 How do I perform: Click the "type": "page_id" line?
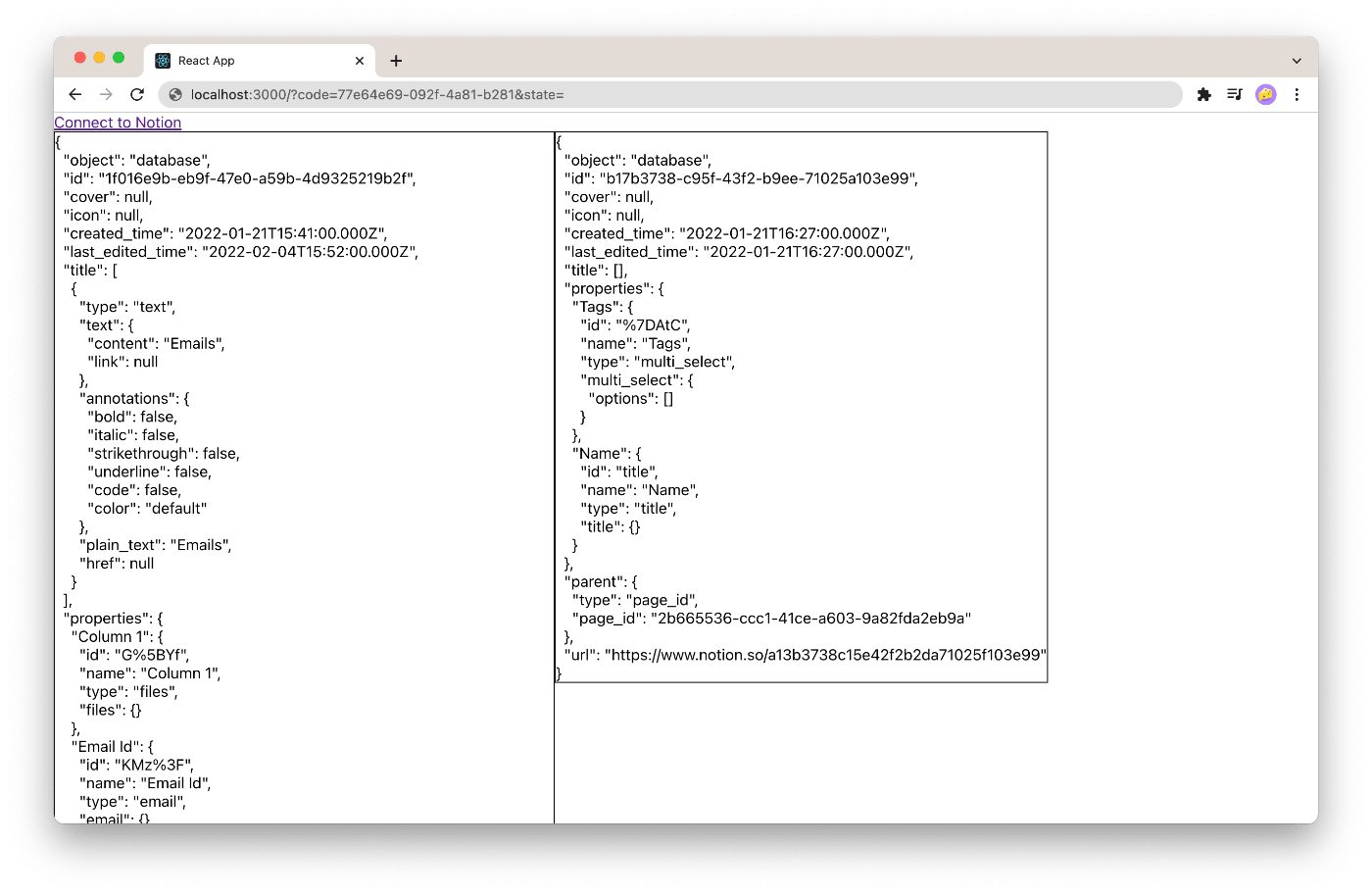click(635, 600)
